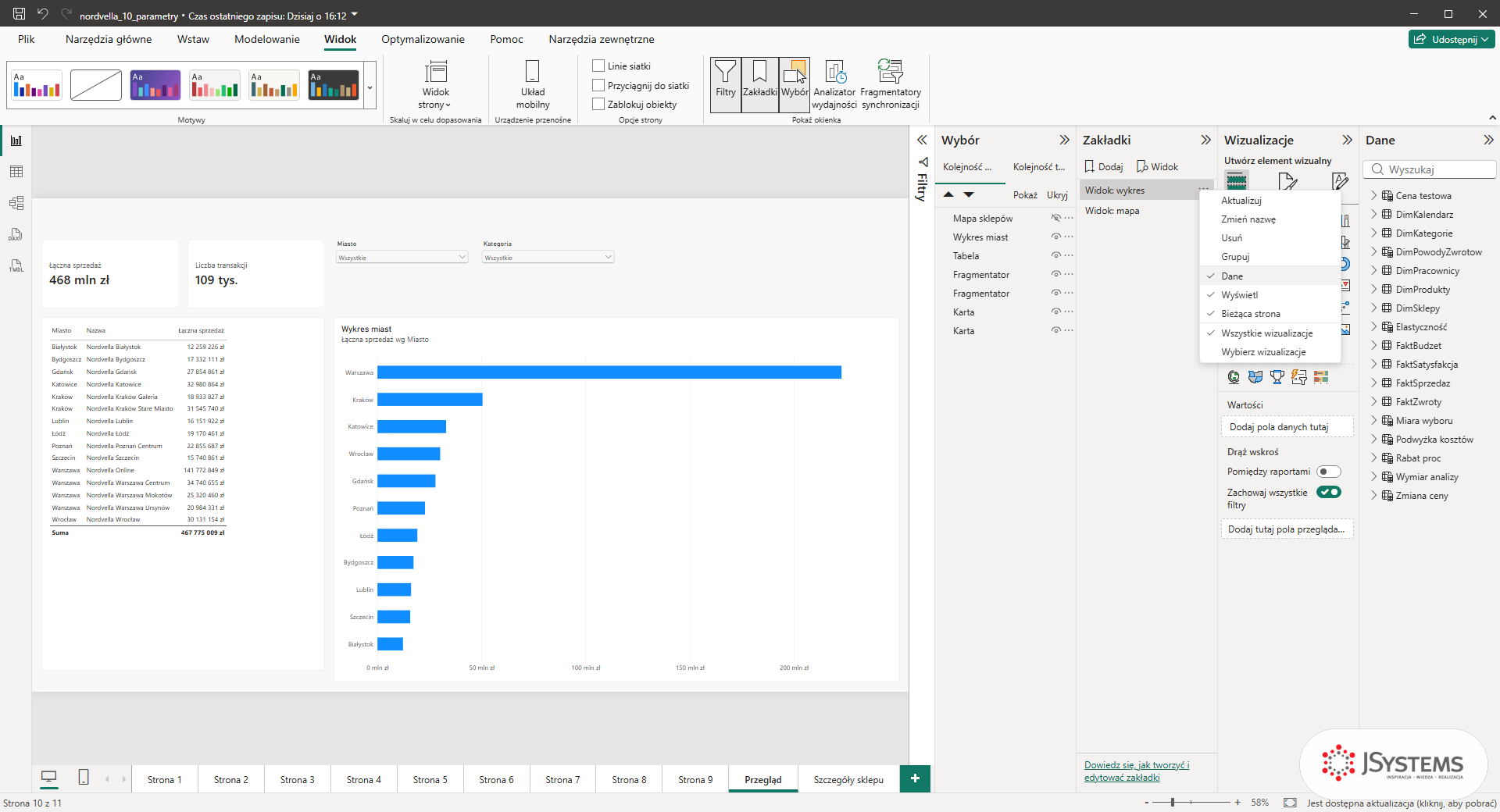Click the zoom slider handle
The width and height of the screenshot is (1500, 812).
coord(1173,802)
